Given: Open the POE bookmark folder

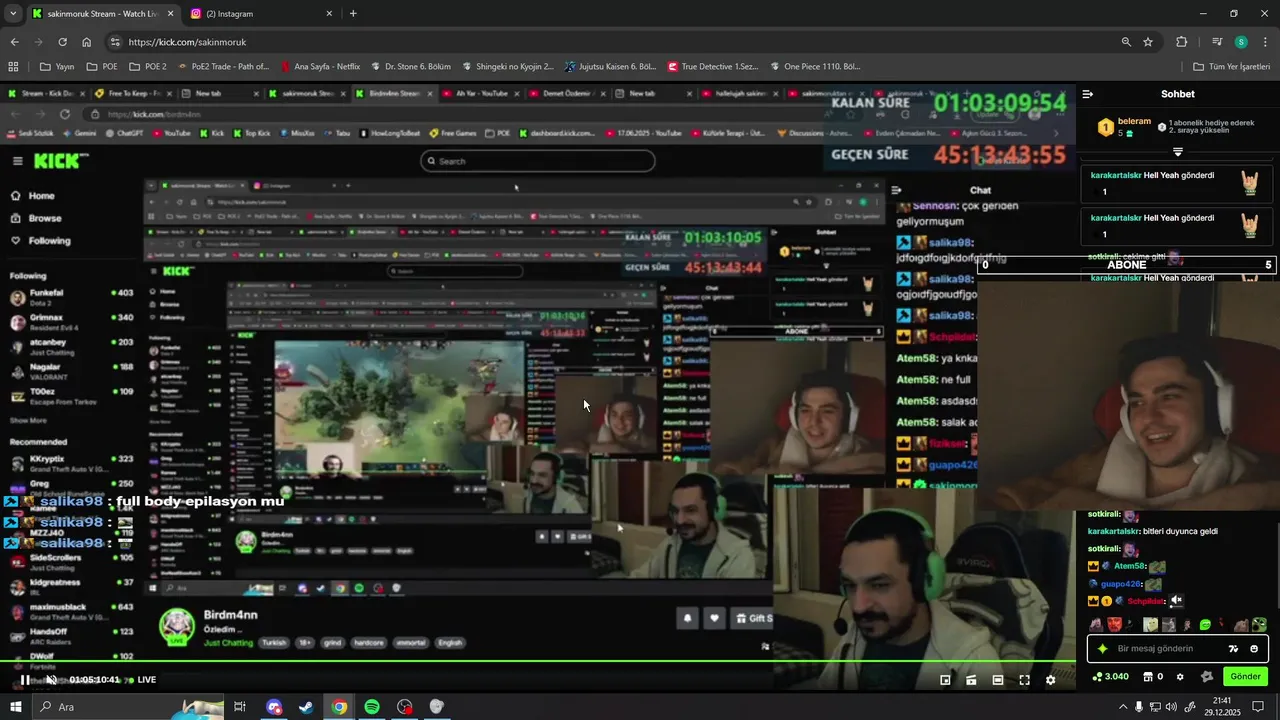Looking at the screenshot, I should coord(102,67).
